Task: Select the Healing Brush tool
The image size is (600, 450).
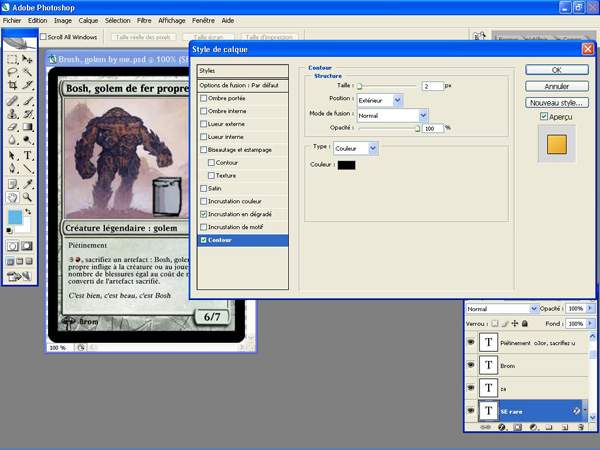Action: [x=12, y=101]
